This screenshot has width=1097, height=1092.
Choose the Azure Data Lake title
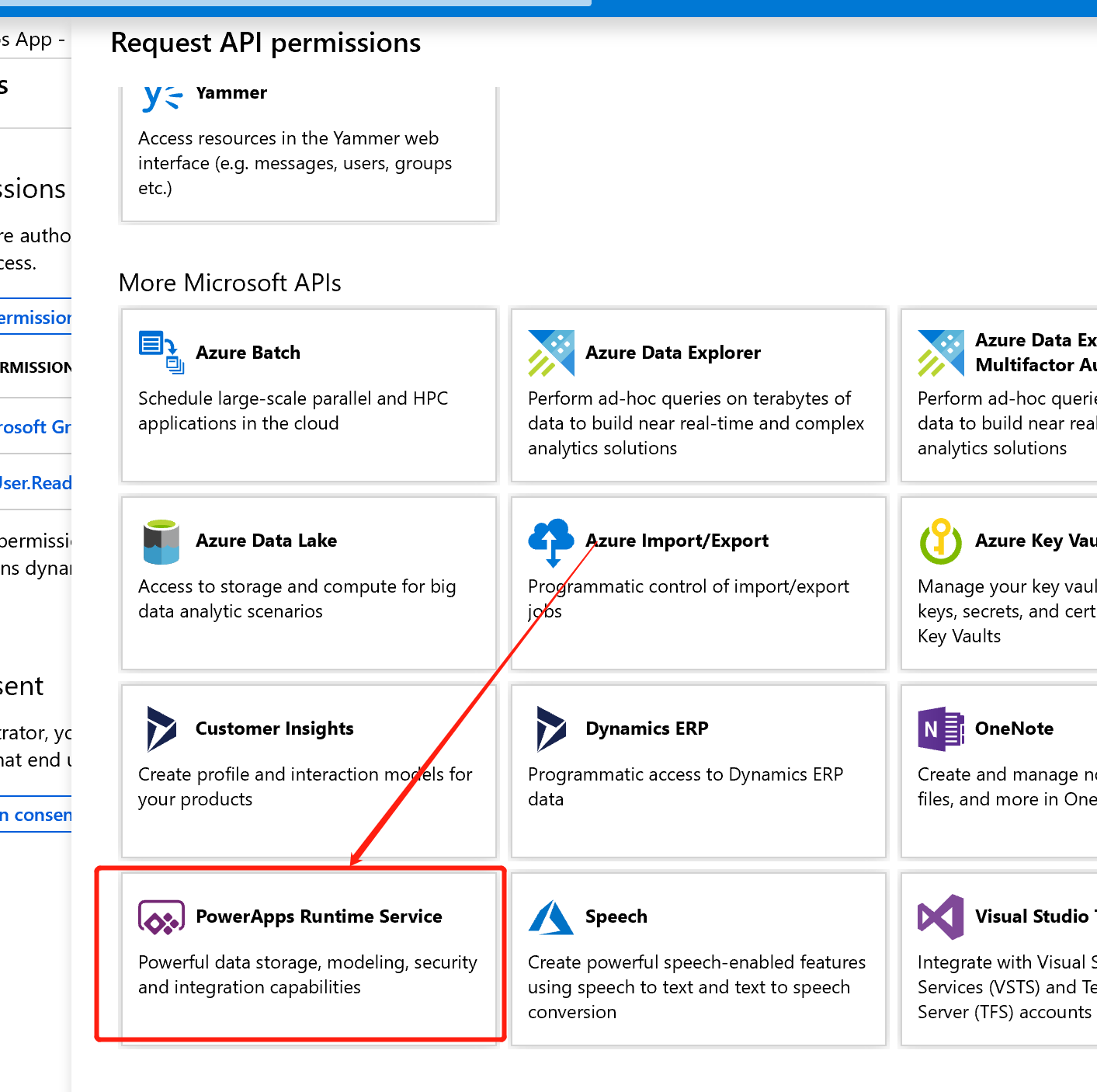(266, 541)
